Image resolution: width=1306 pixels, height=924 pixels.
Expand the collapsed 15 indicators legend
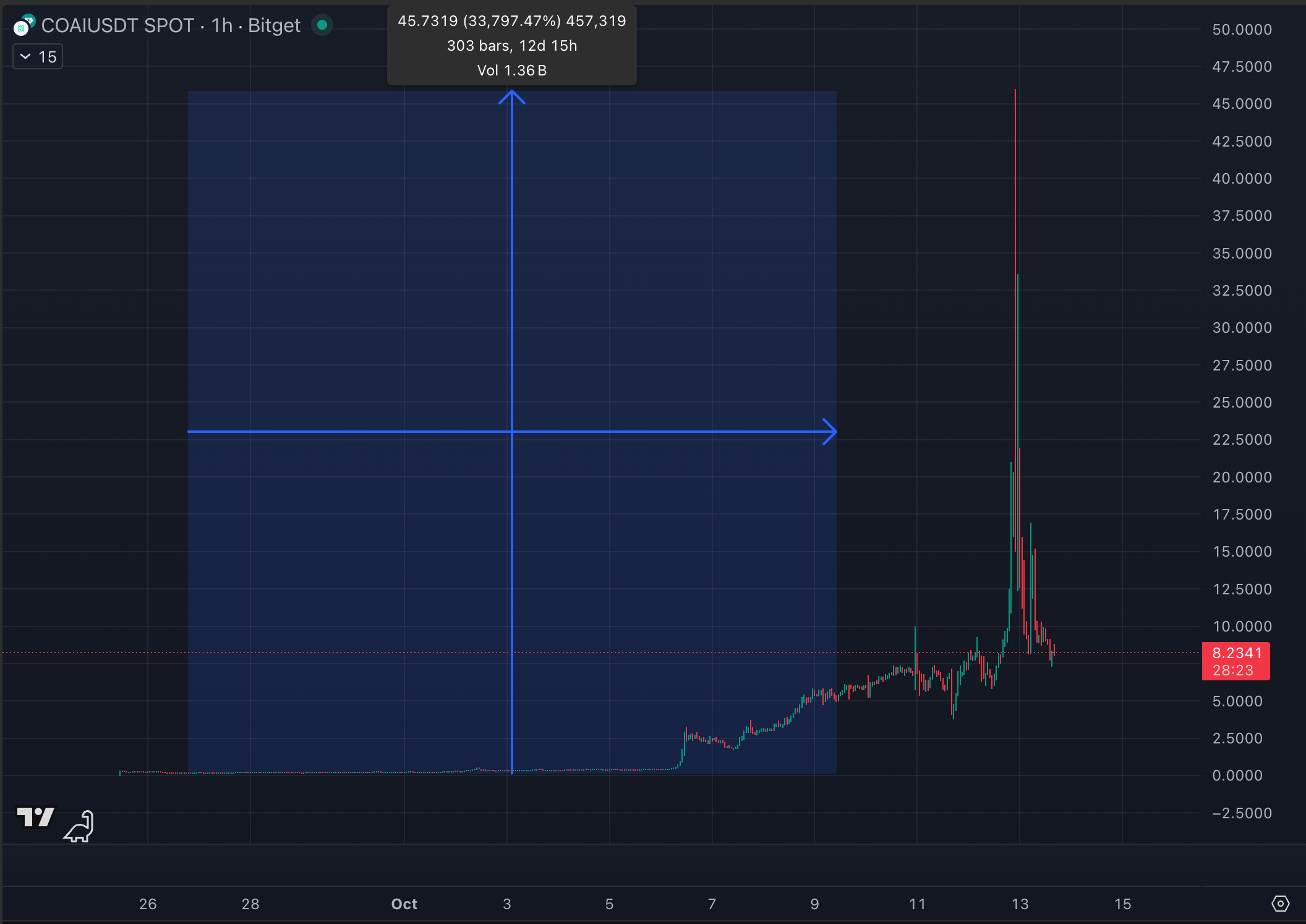click(38, 57)
